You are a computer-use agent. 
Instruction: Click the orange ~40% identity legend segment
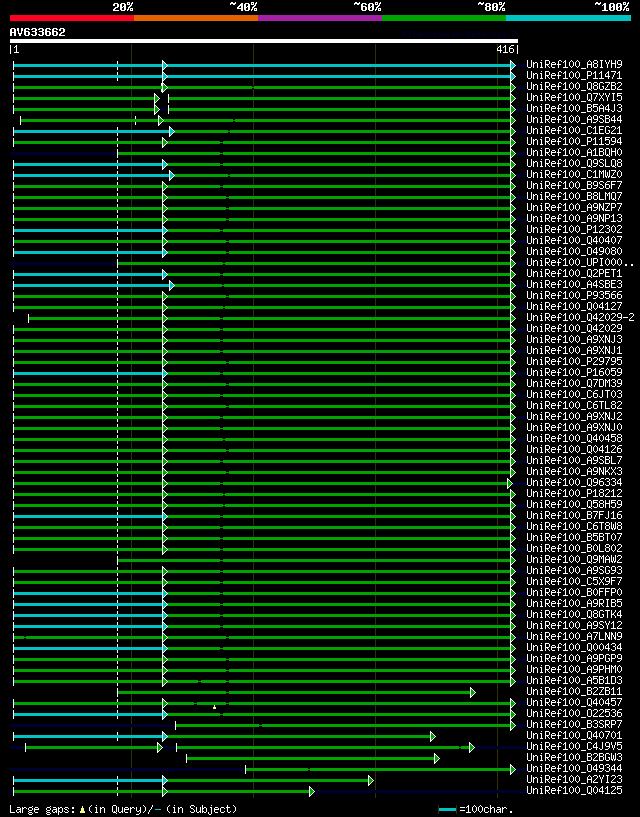196,18
